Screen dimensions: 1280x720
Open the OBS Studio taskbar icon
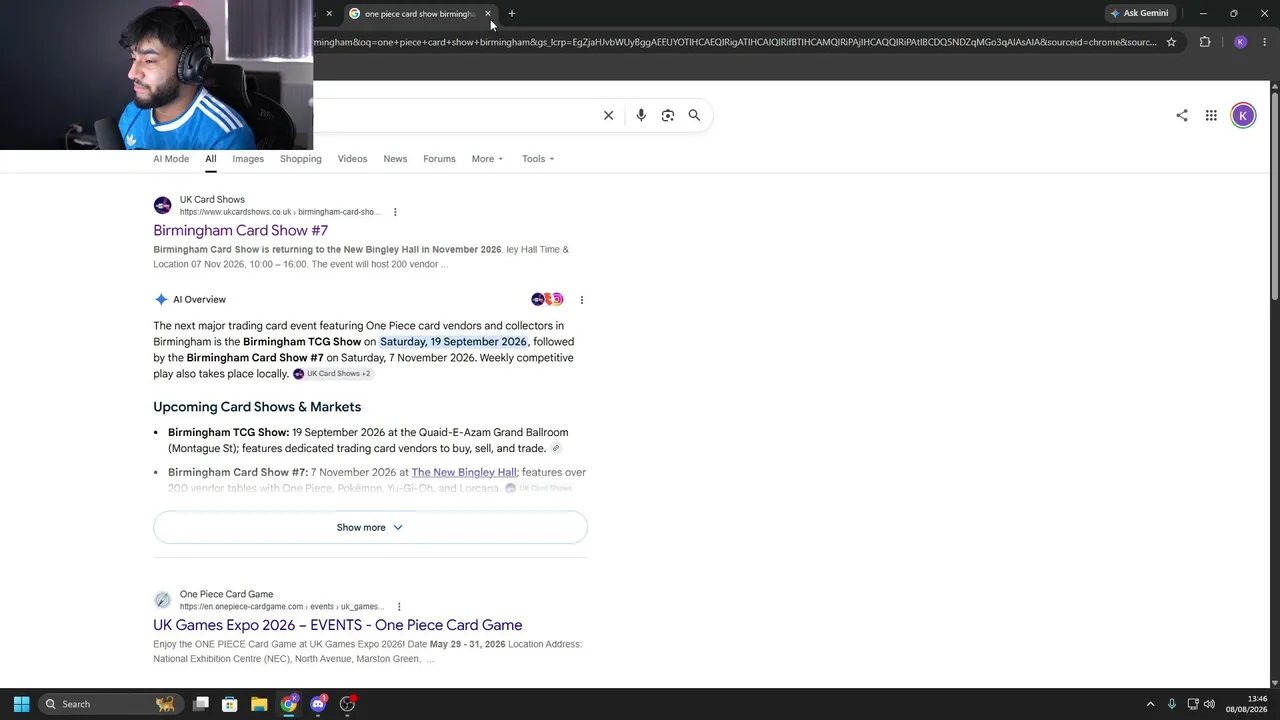point(348,704)
